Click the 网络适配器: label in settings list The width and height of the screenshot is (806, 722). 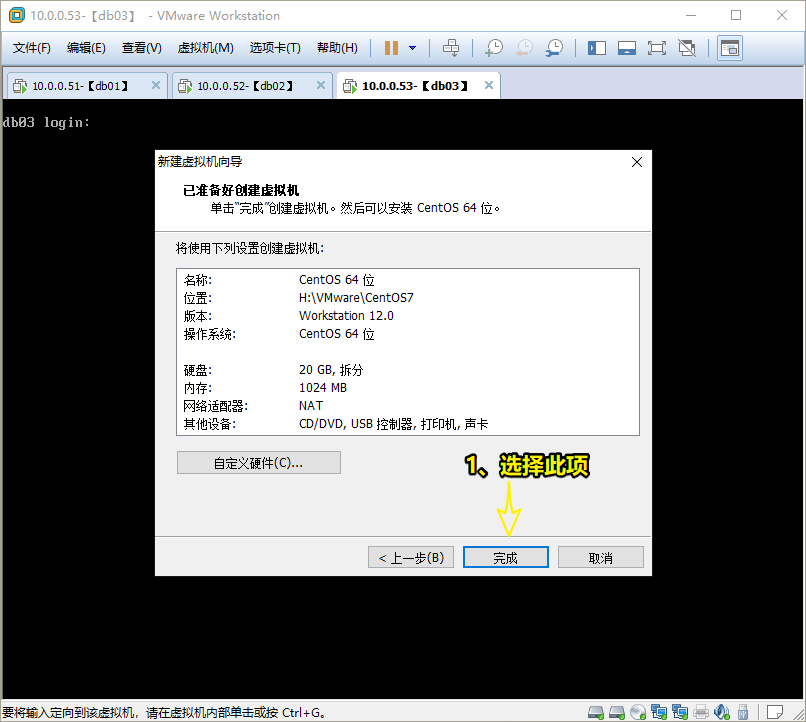[216, 406]
